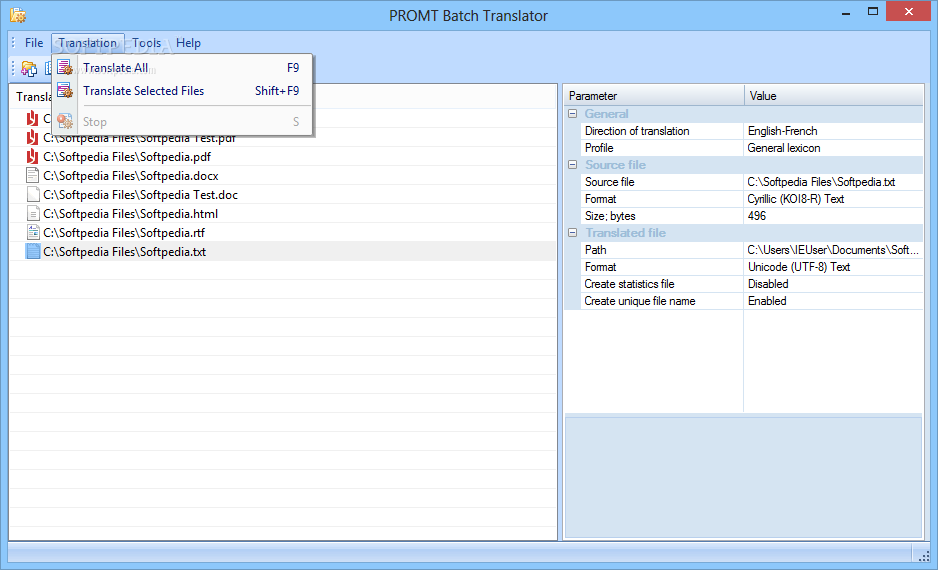The height and width of the screenshot is (570, 938).
Task: Click the English-French direction value
Action: (x=782, y=131)
